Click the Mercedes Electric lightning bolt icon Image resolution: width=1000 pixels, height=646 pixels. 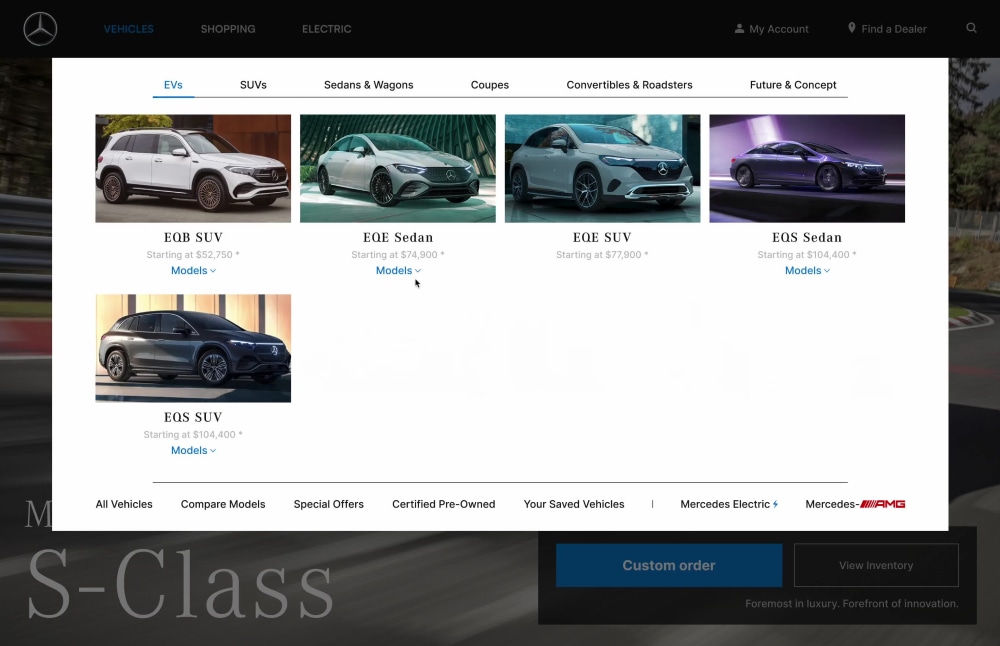[776, 504]
